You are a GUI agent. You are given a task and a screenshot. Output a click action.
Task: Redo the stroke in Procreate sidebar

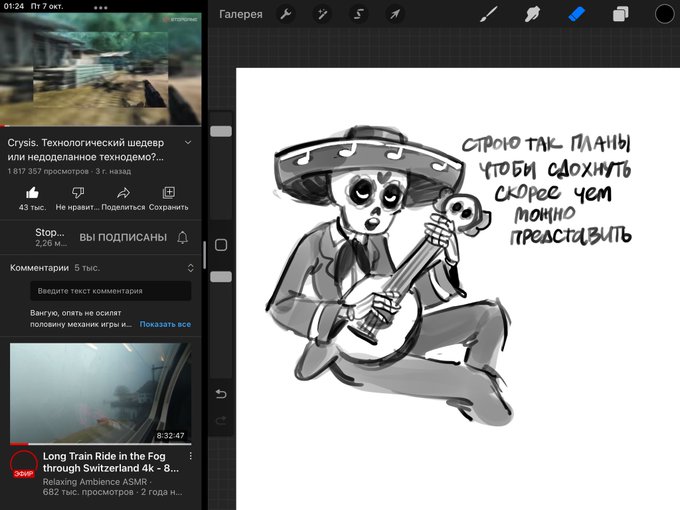coord(221,420)
